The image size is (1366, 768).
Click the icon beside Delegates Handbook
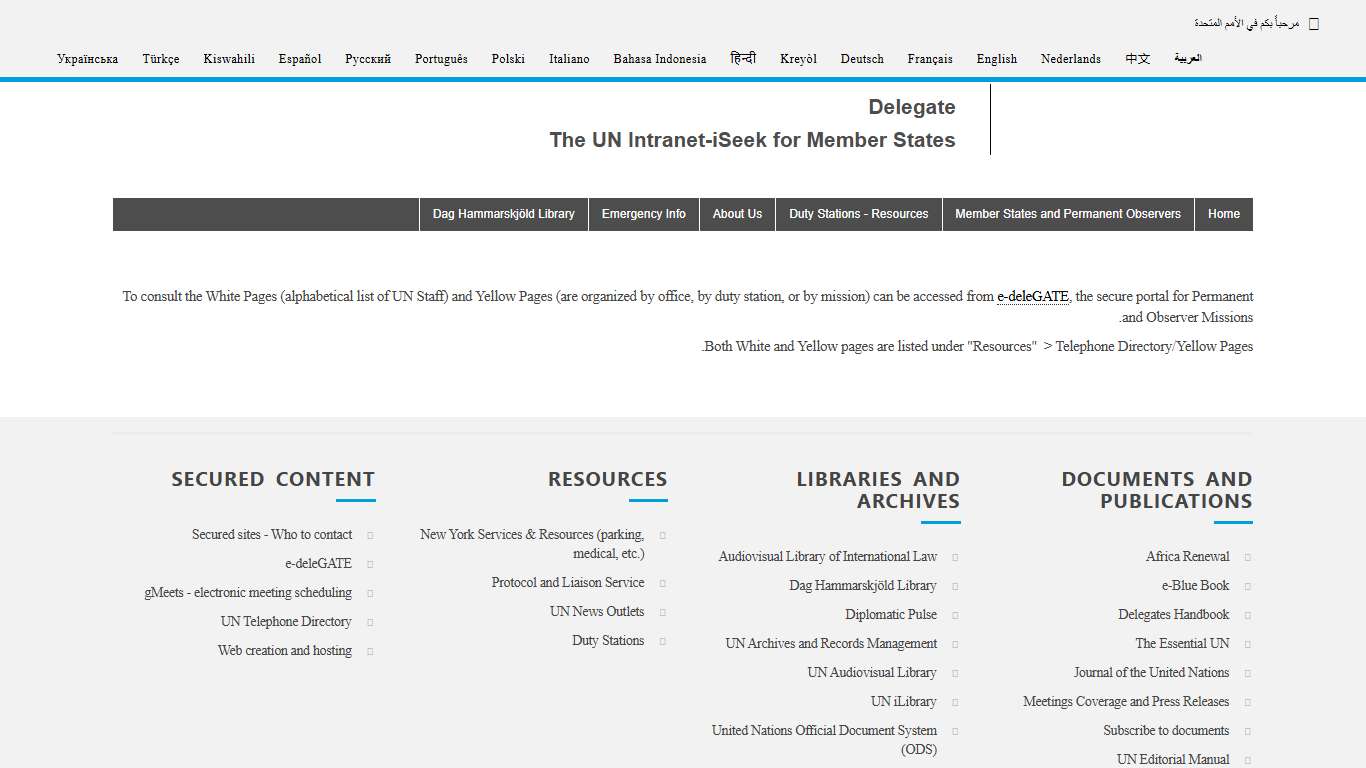(1247, 614)
